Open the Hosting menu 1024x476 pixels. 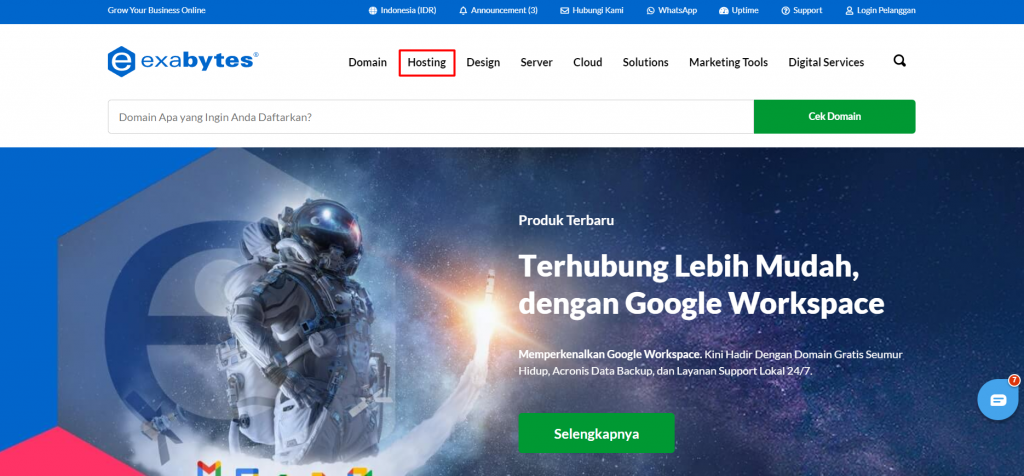[x=426, y=62]
